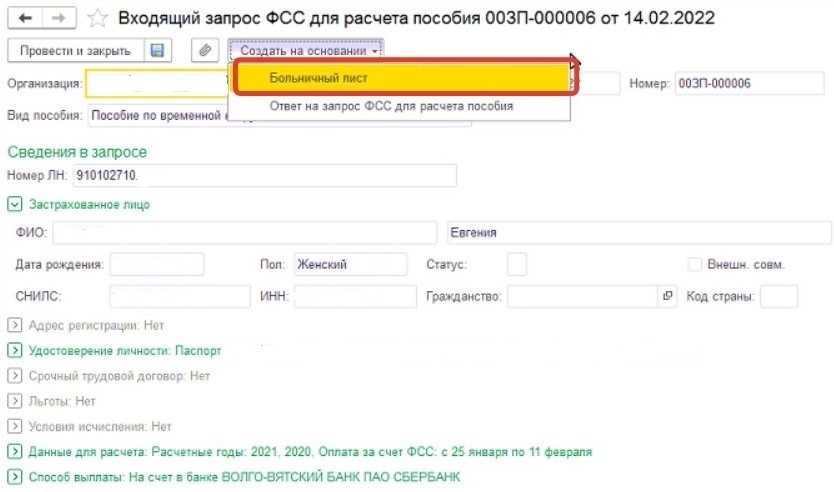Image resolution: width=834 pixels, height=492 pixels.
Task: Select Больничный лист menu item
Action: click(404, 77)
